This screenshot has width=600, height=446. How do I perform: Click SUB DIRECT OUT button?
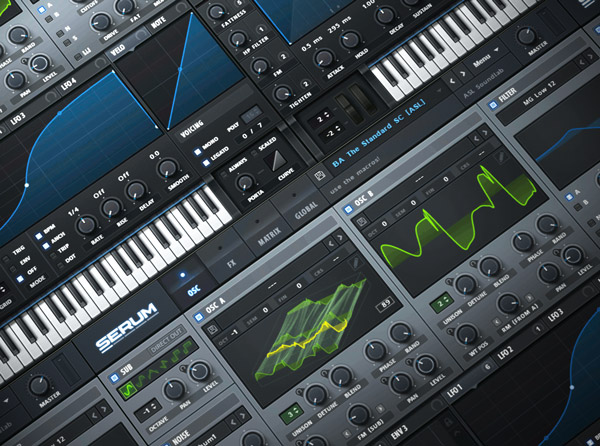point(166,340)
